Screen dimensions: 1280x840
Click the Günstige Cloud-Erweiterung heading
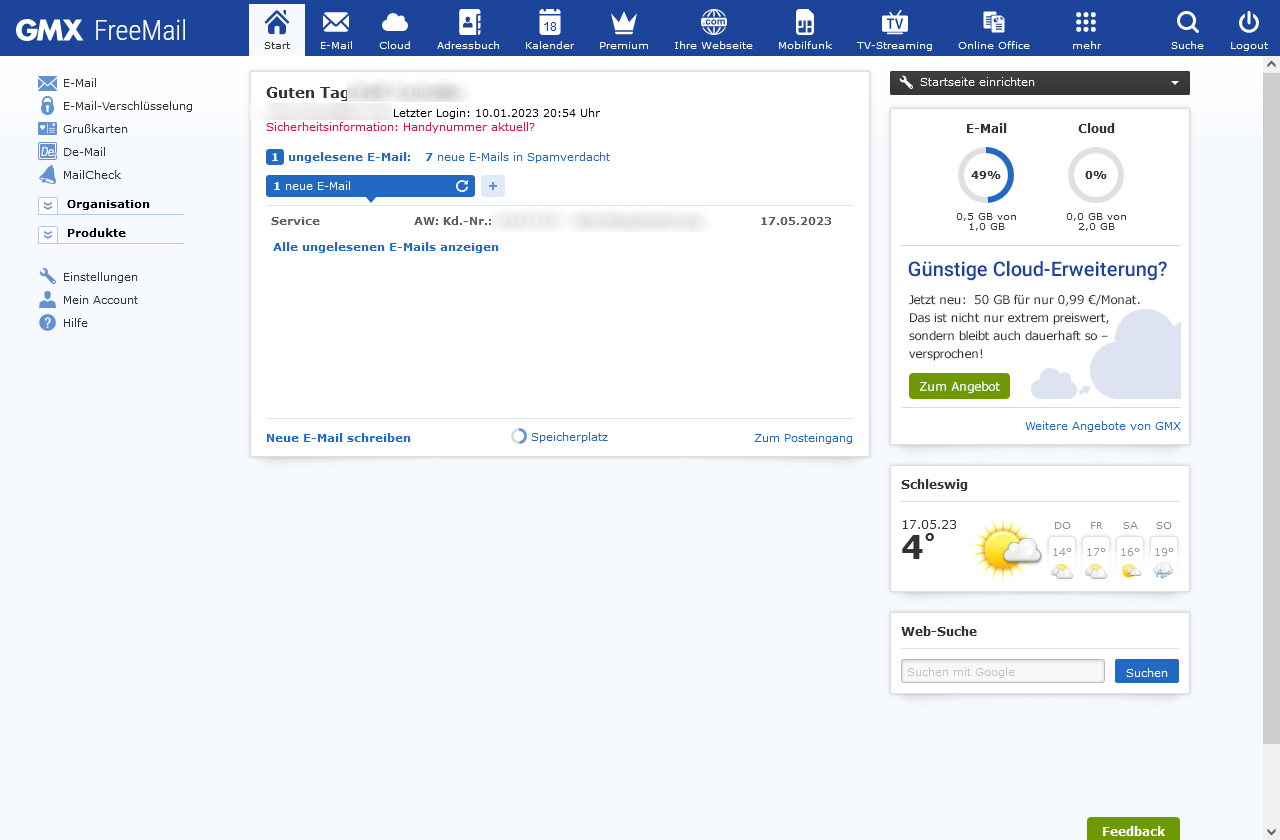coord(1038,269)
